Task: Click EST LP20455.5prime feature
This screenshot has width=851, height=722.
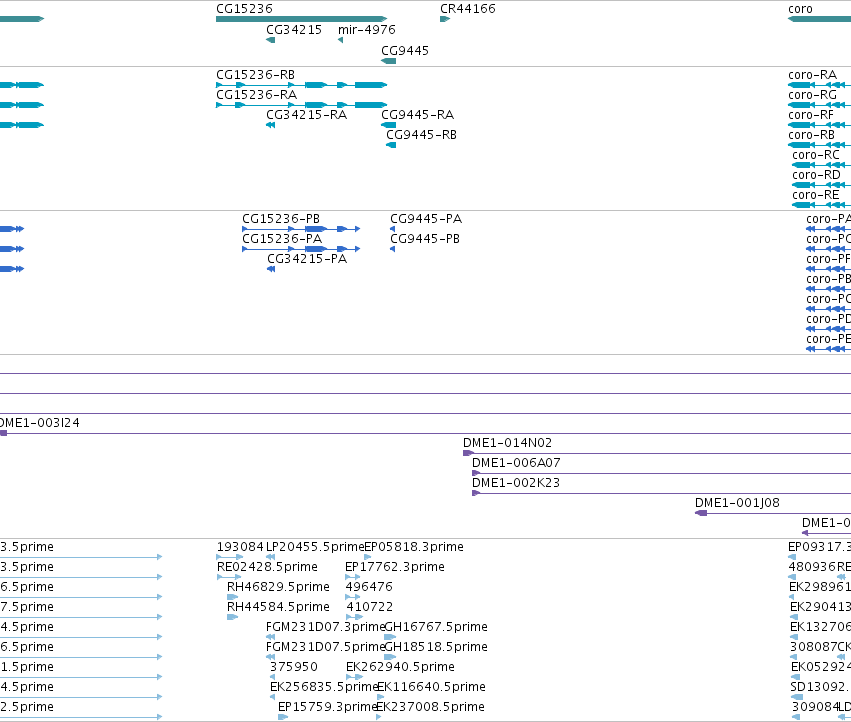Action: coord(270,557)
